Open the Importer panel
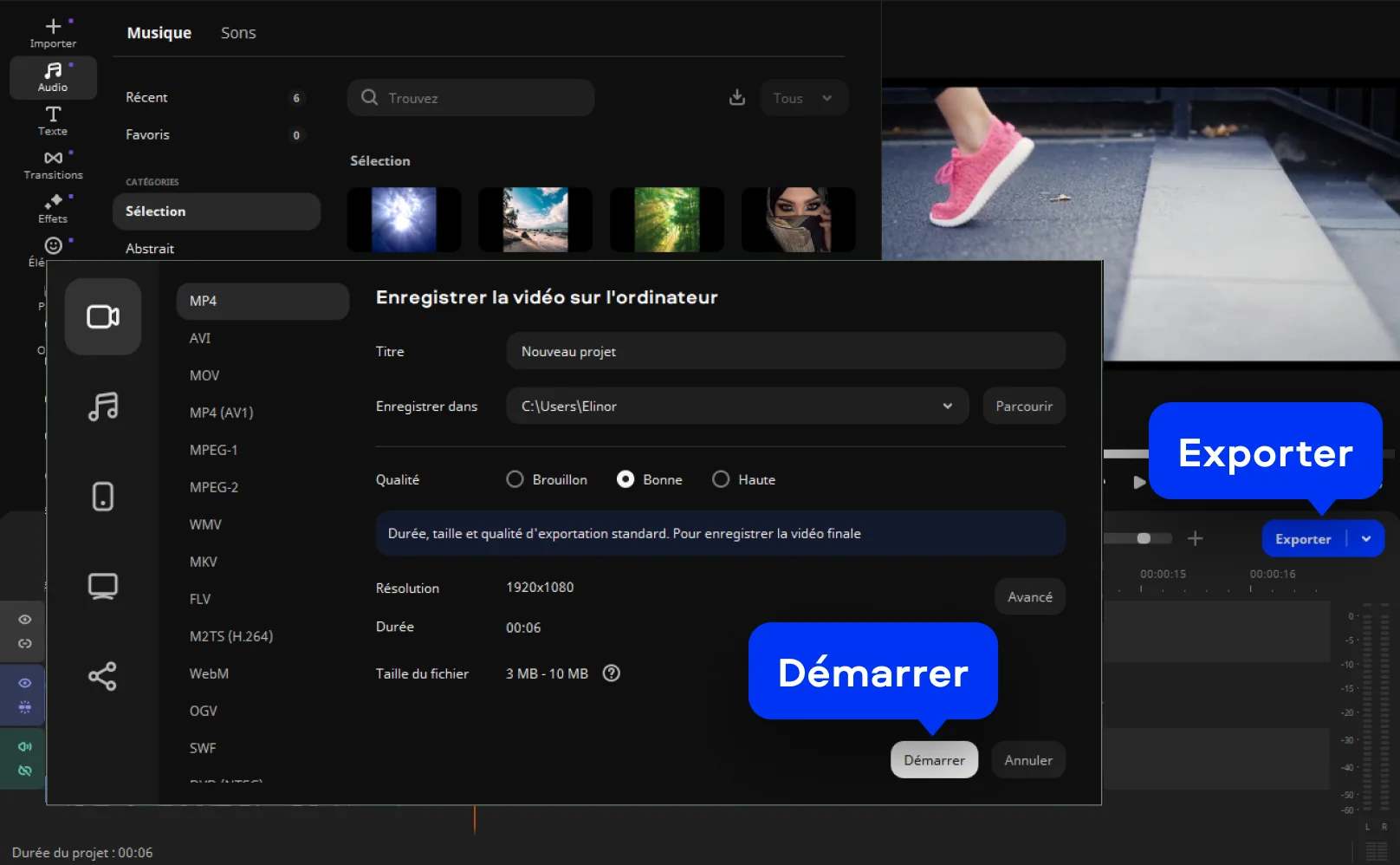This screenshot has height=865, width=1400. 53,33
